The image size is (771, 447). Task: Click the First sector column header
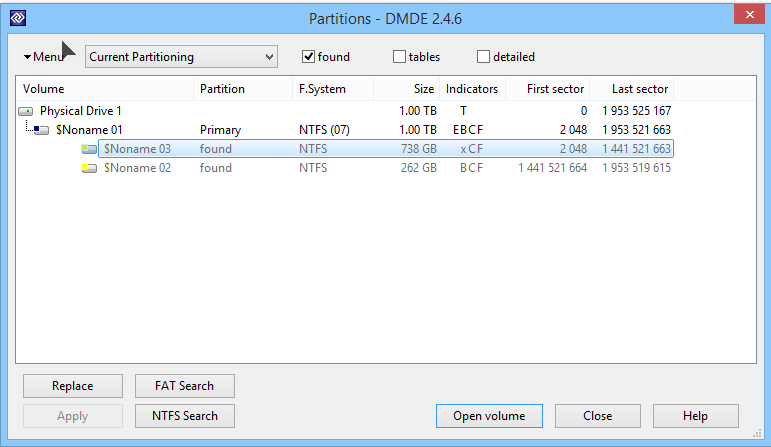(x=547, y=89)
